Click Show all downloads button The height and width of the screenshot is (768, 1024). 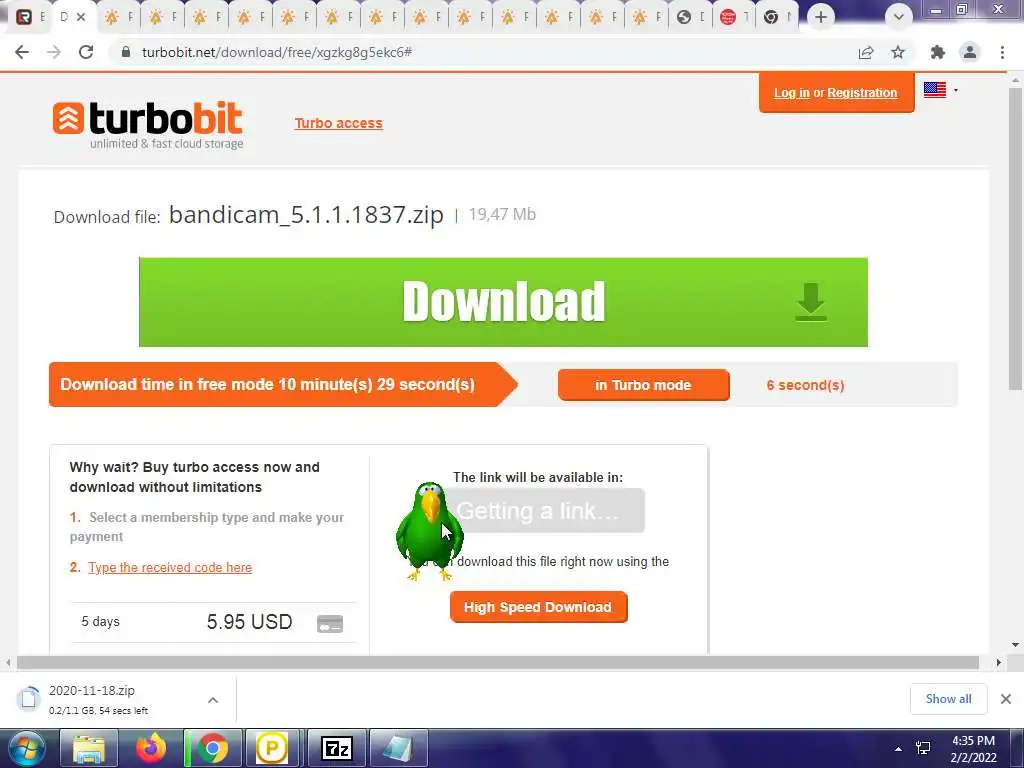point(948,699)
